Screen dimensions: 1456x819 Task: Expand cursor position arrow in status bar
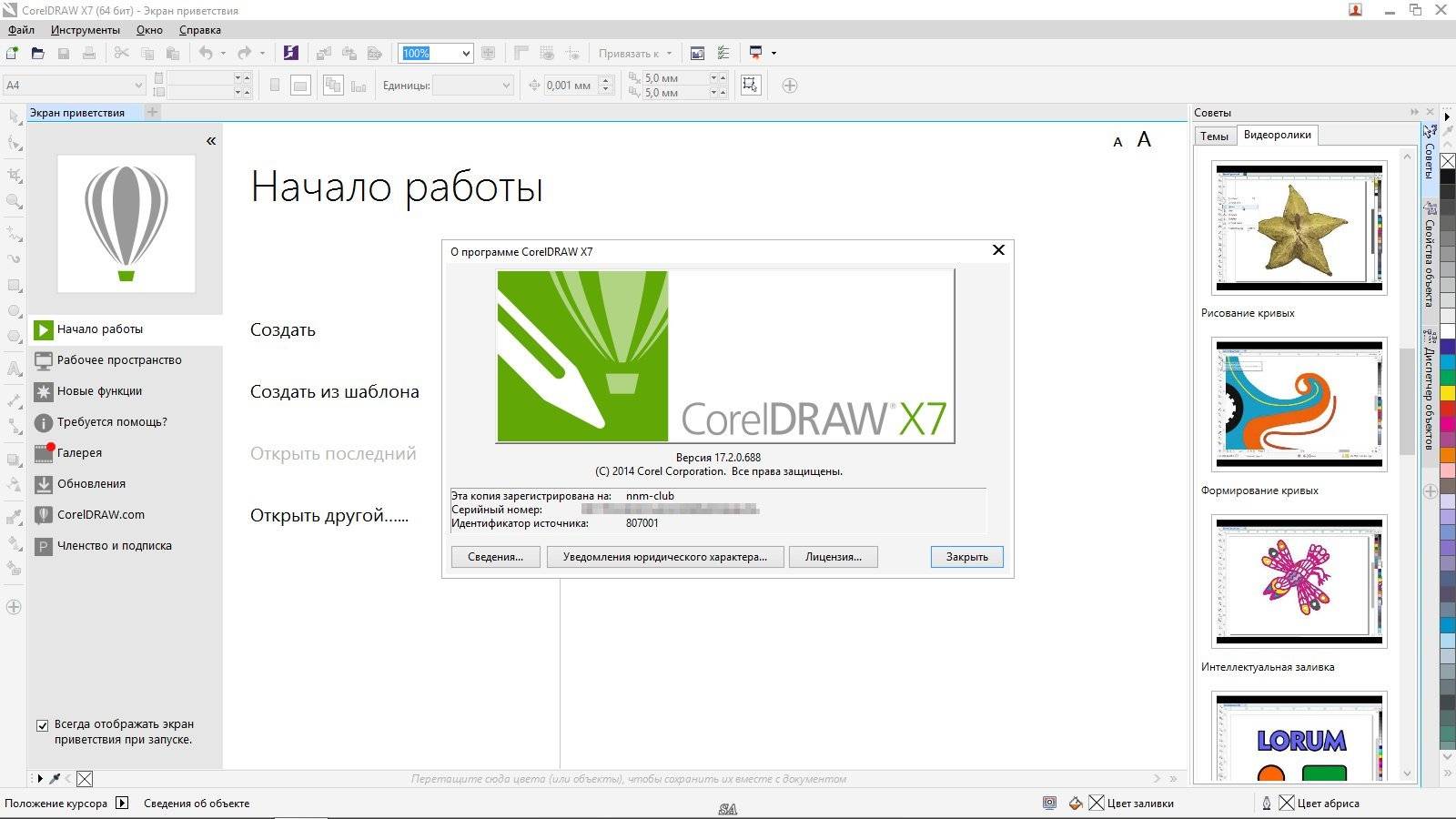(122, 804)
